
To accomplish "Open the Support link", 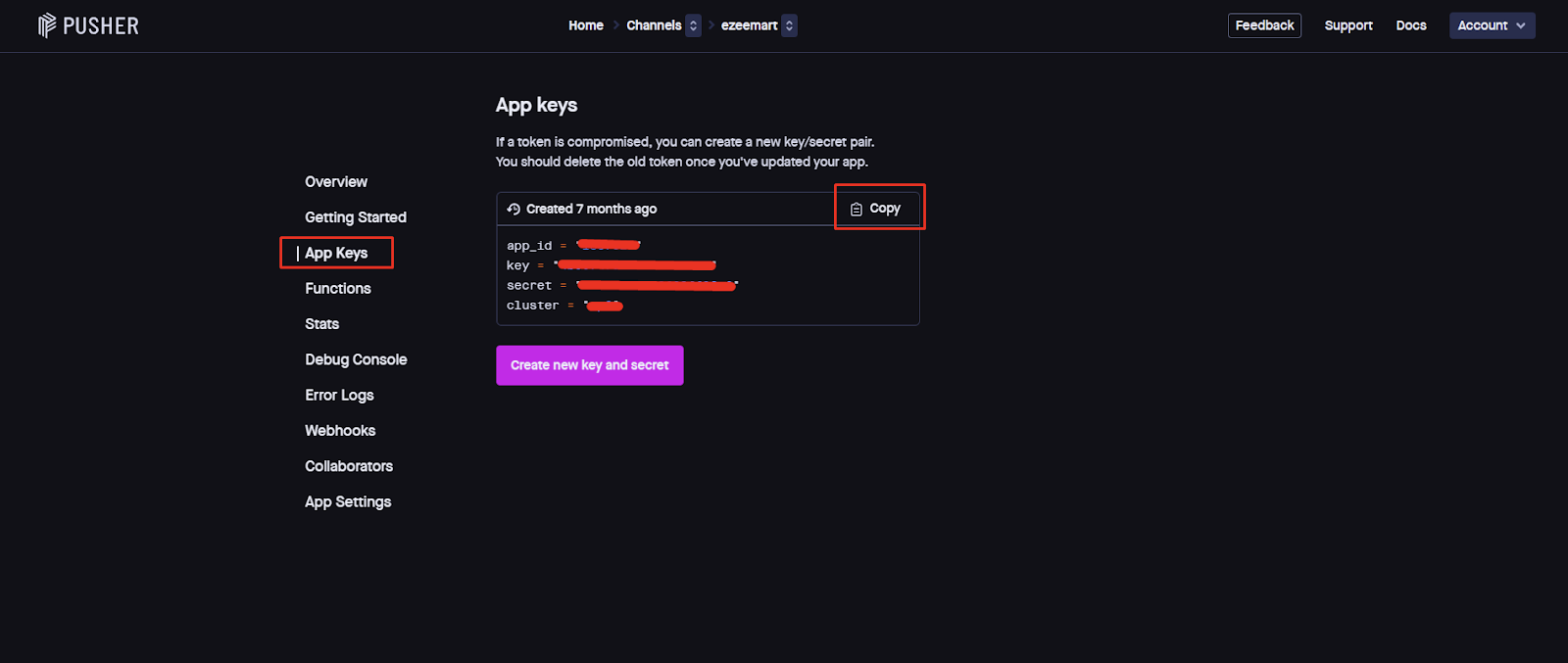I will click(1348, 25).
